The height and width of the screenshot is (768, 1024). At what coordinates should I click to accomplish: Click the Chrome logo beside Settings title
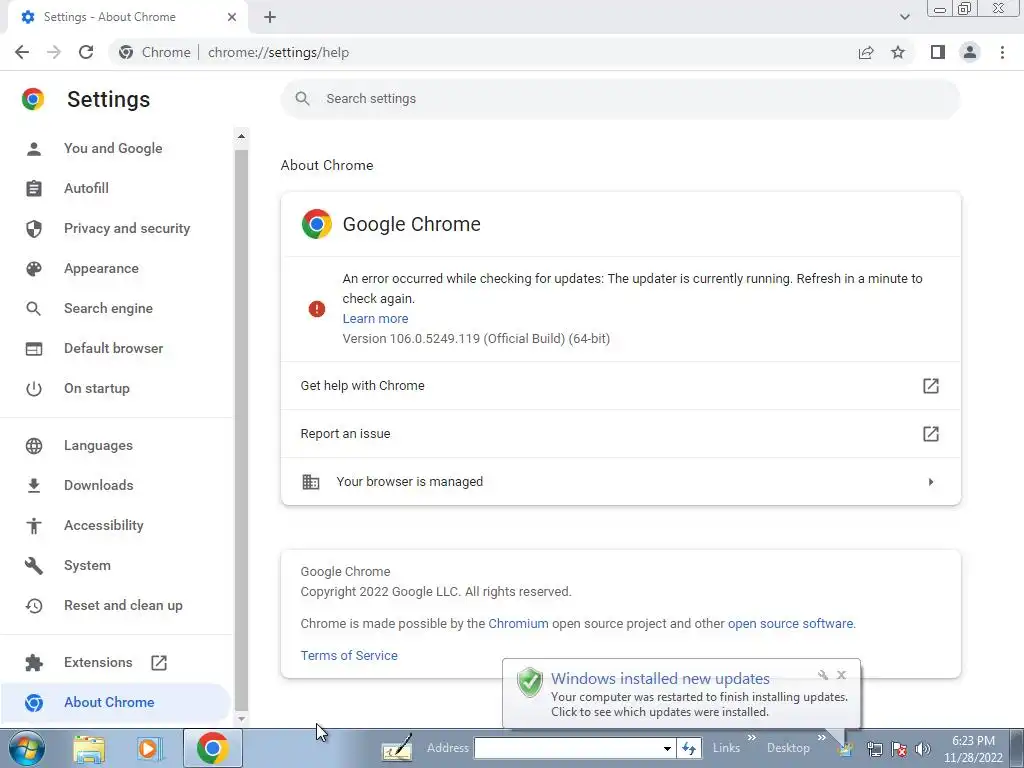point(33,99)
